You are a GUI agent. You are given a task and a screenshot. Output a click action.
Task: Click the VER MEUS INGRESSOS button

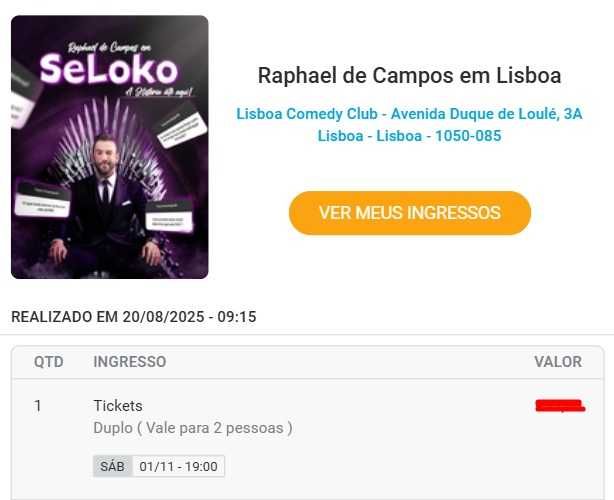click(409, 213)
